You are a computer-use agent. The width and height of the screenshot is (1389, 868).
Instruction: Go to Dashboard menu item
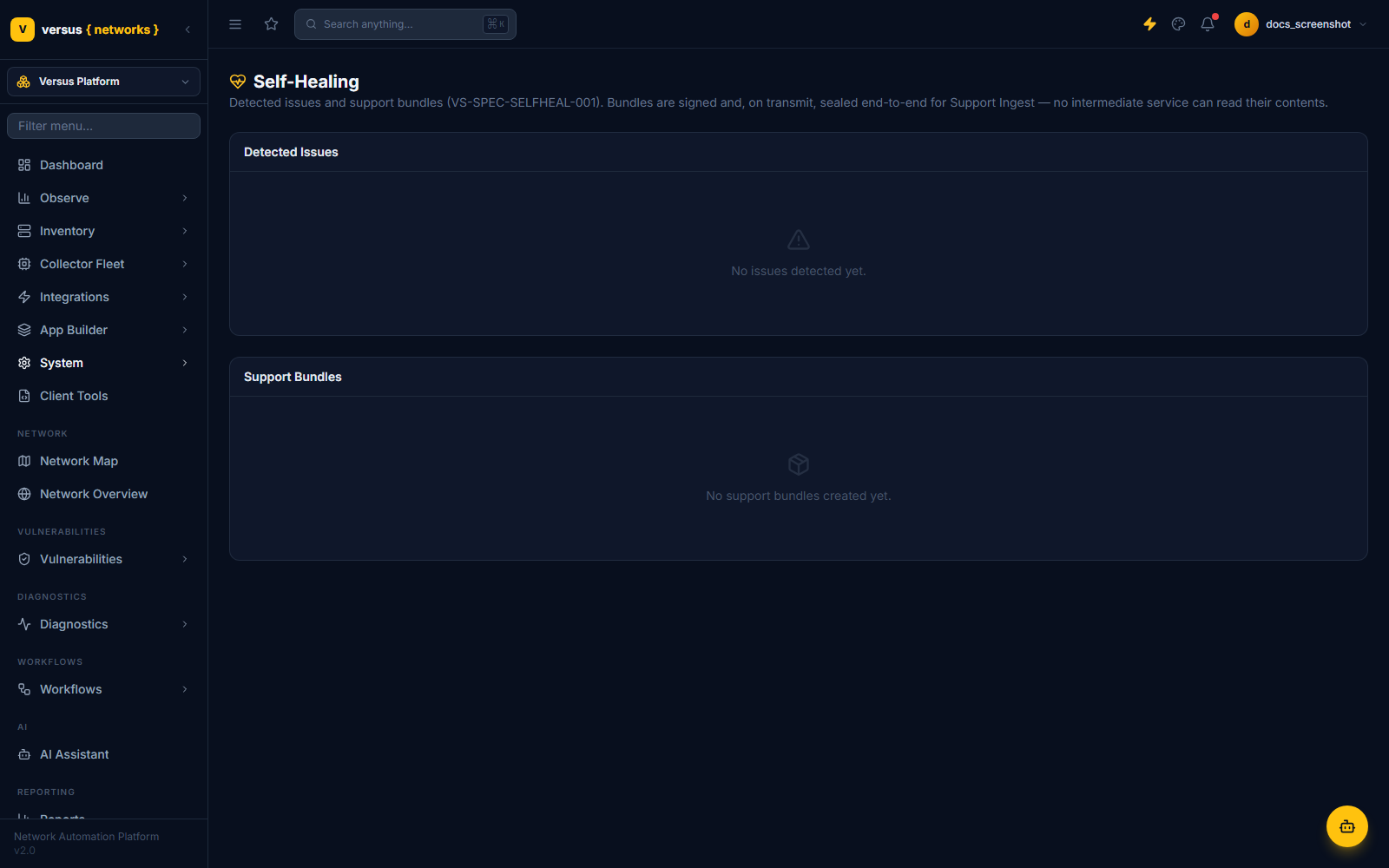[x=103, y=165]
